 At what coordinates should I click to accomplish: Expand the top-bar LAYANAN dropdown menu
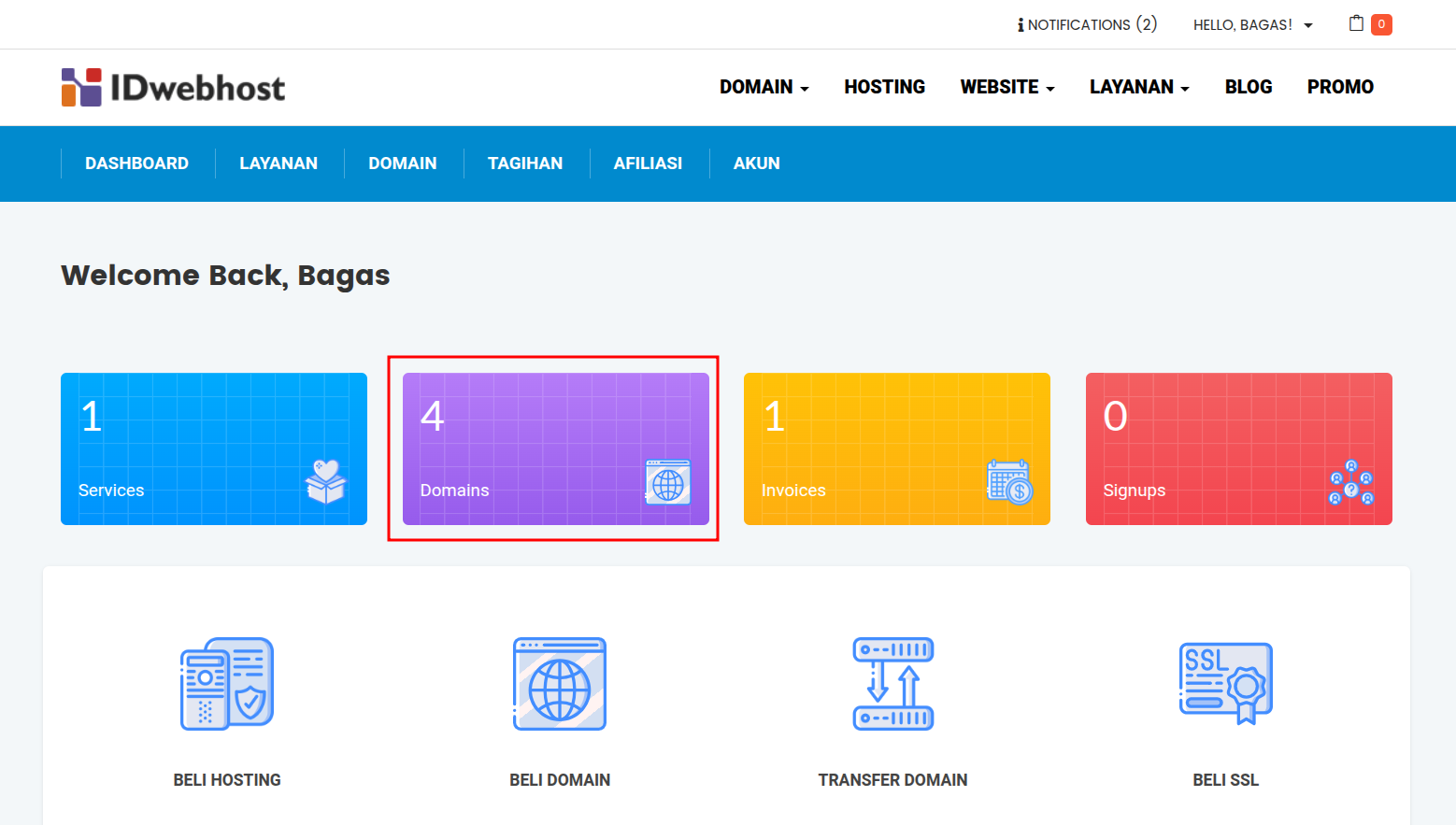1139,87
